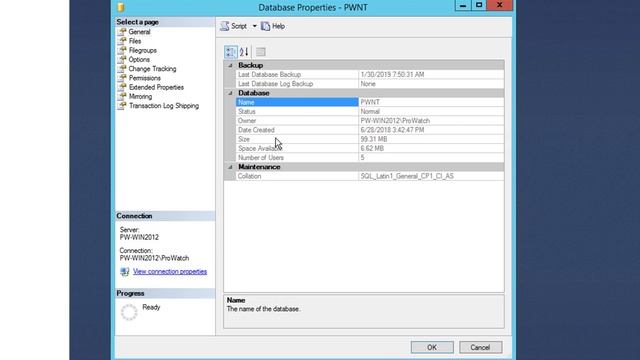Select the Last Database Log Backup row
Screen dimensions: 640x360
click(370, 84)
